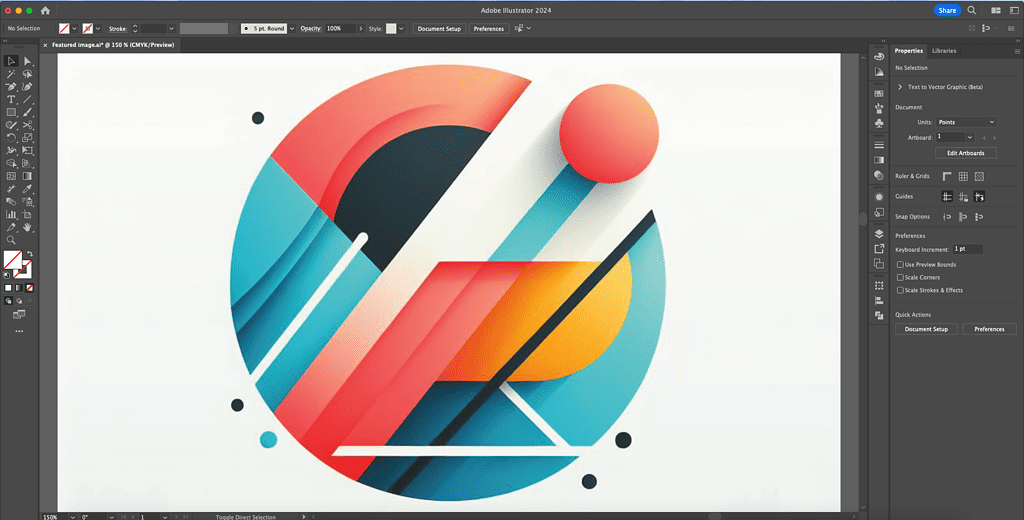Expand the Text to Vector Graphic section
The image size is (1024, 520).
[900, 87]
